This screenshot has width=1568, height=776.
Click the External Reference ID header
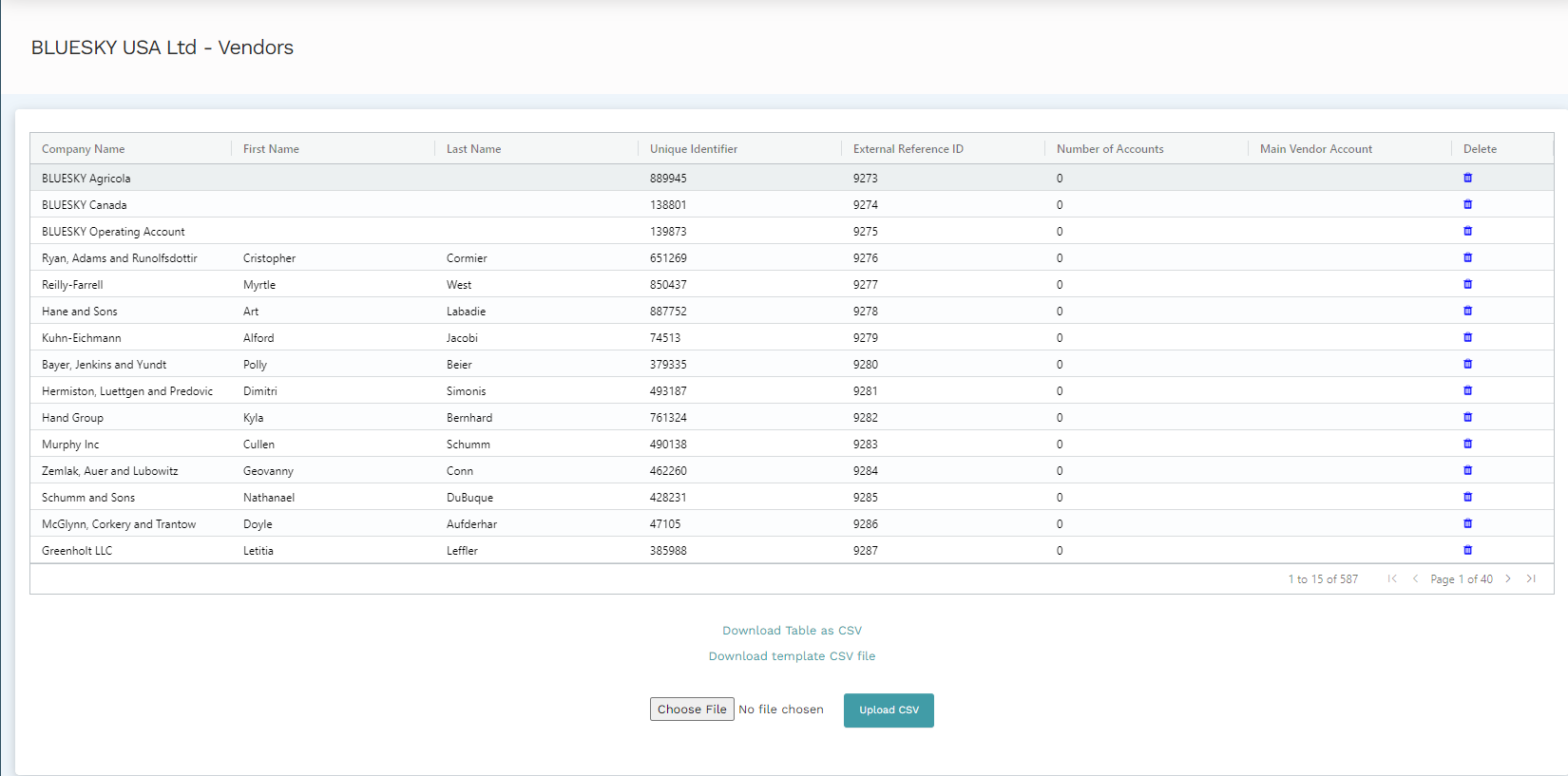pyautogui.click(x=908, y=149)
